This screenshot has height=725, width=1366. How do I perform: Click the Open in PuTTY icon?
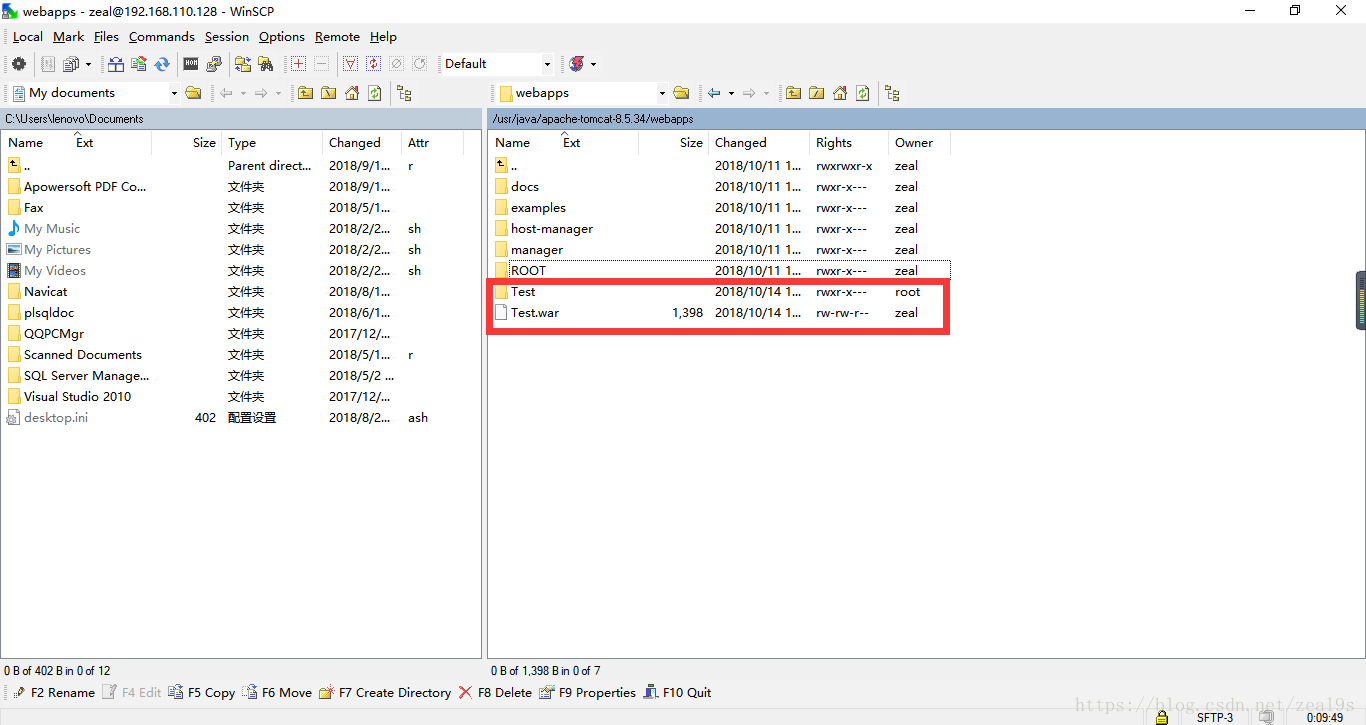point(214,64)
